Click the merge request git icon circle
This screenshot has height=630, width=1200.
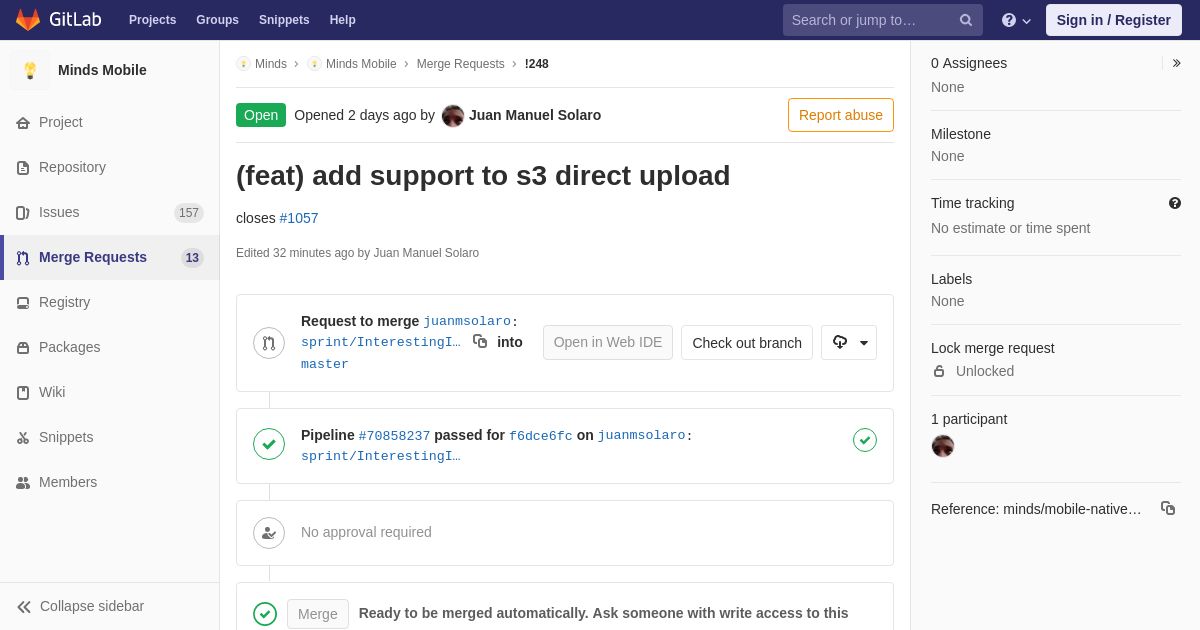[269, 343]
